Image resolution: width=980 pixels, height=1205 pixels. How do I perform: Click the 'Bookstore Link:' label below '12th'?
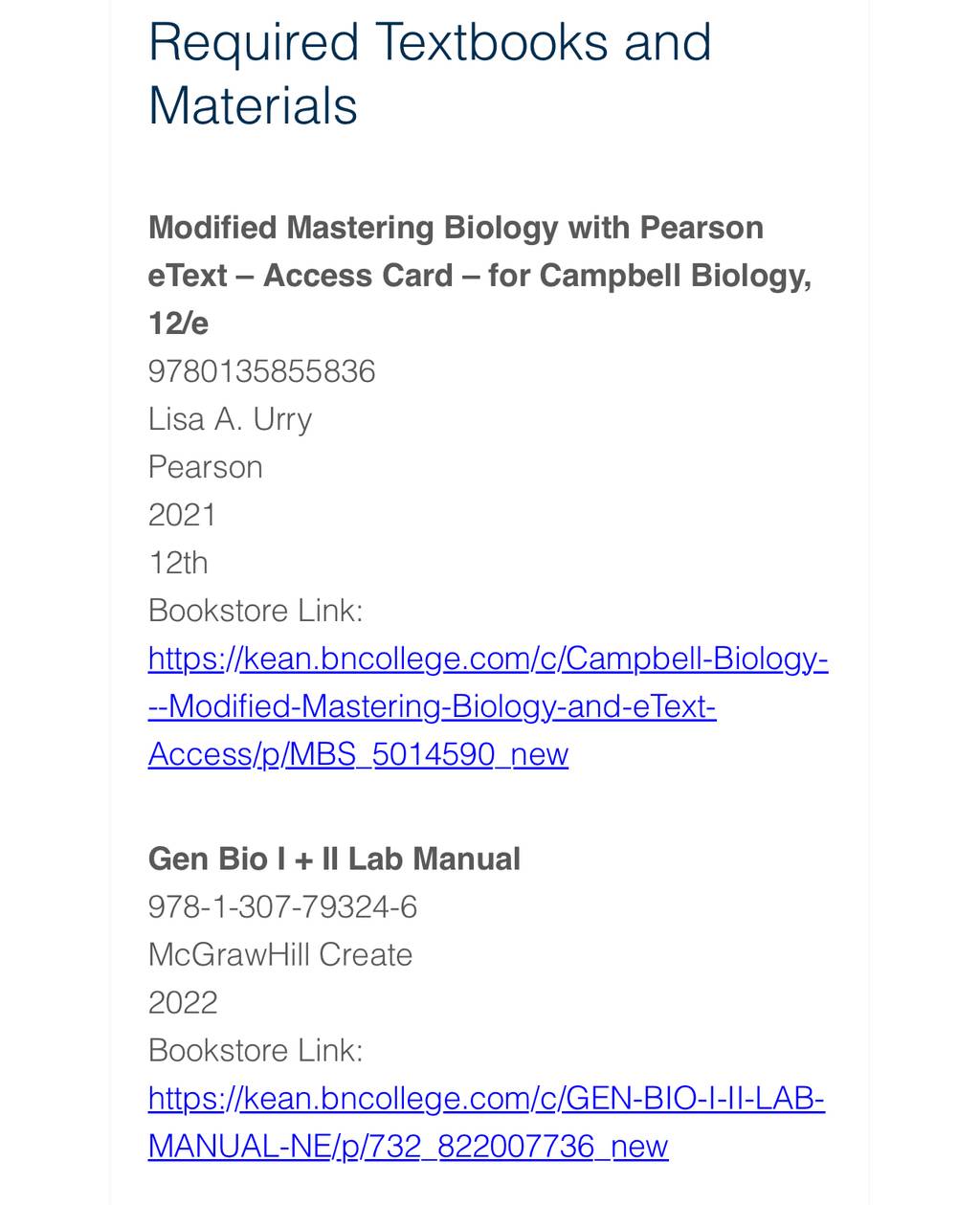[256, 611]
